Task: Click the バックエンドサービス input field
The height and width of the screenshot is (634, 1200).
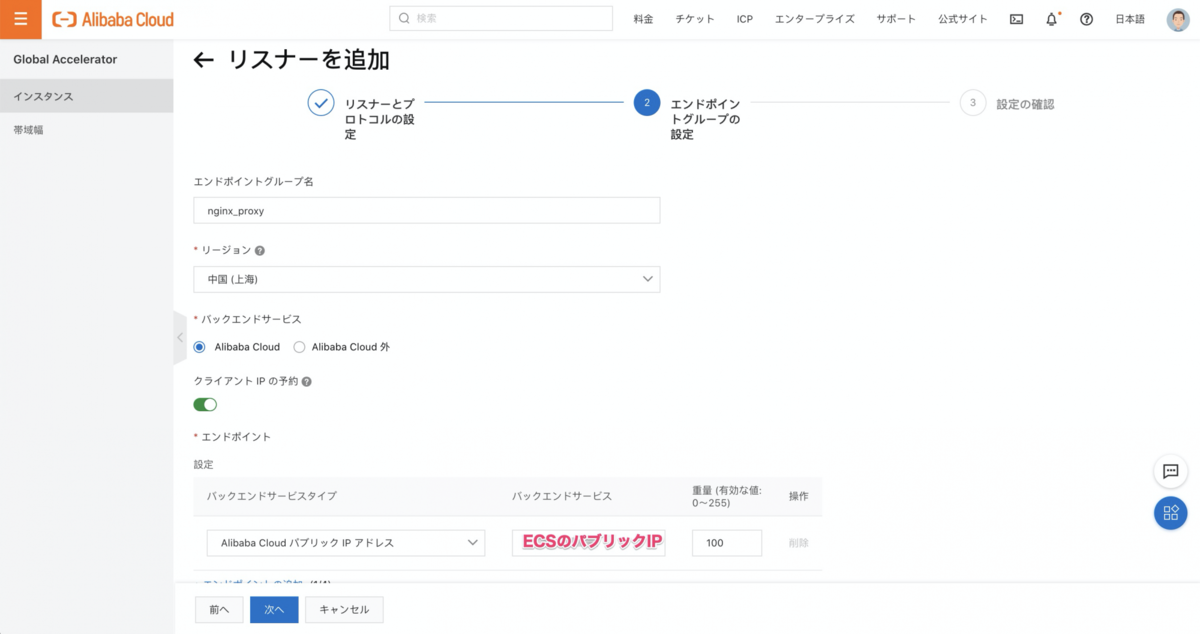Action: [x=589, y=543]
